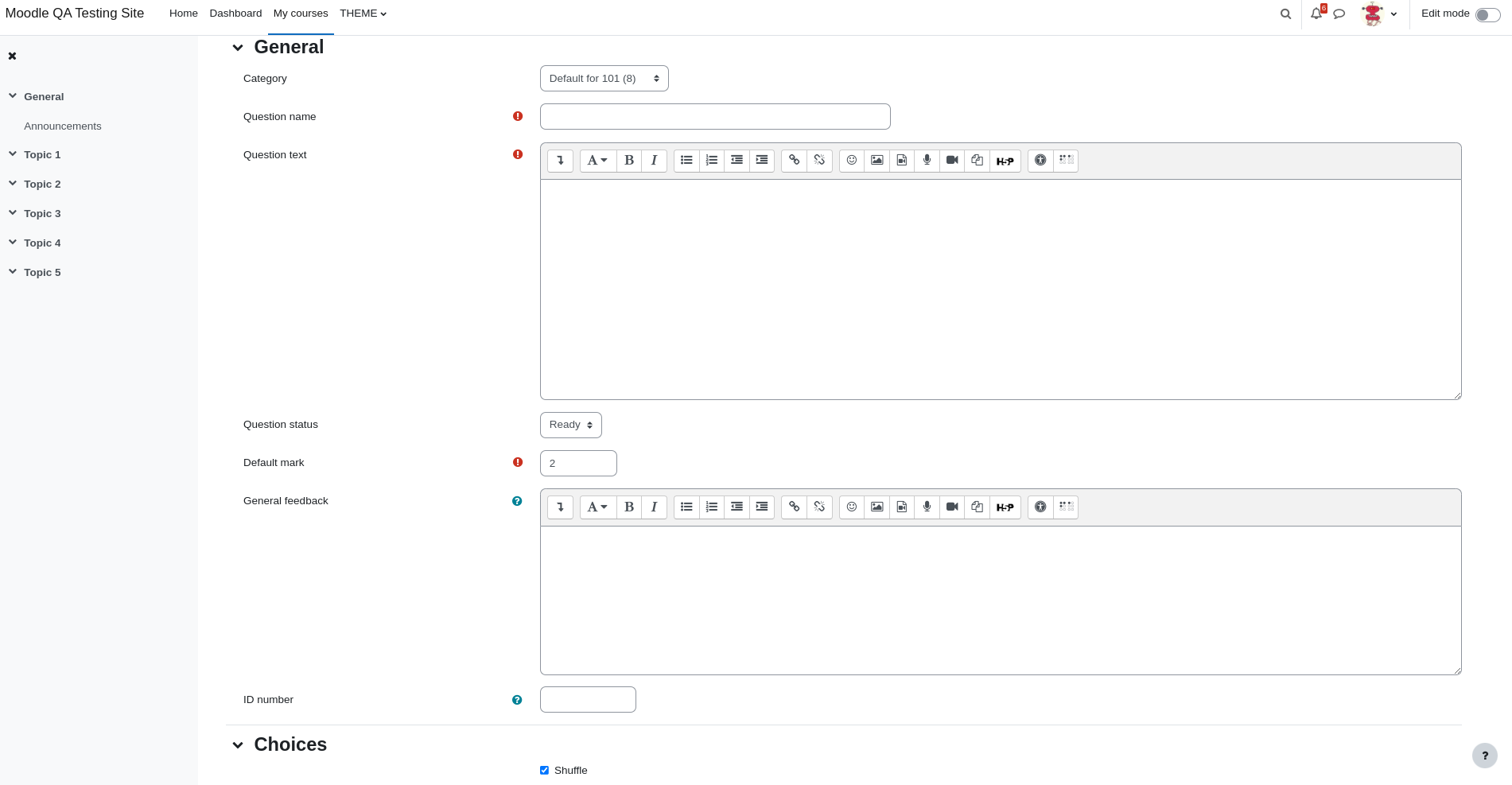The width and height of the screenshot is (1512, 785).
Task: Open screenreader helper in Question text editor
Action: click(x=1066, y=161)
